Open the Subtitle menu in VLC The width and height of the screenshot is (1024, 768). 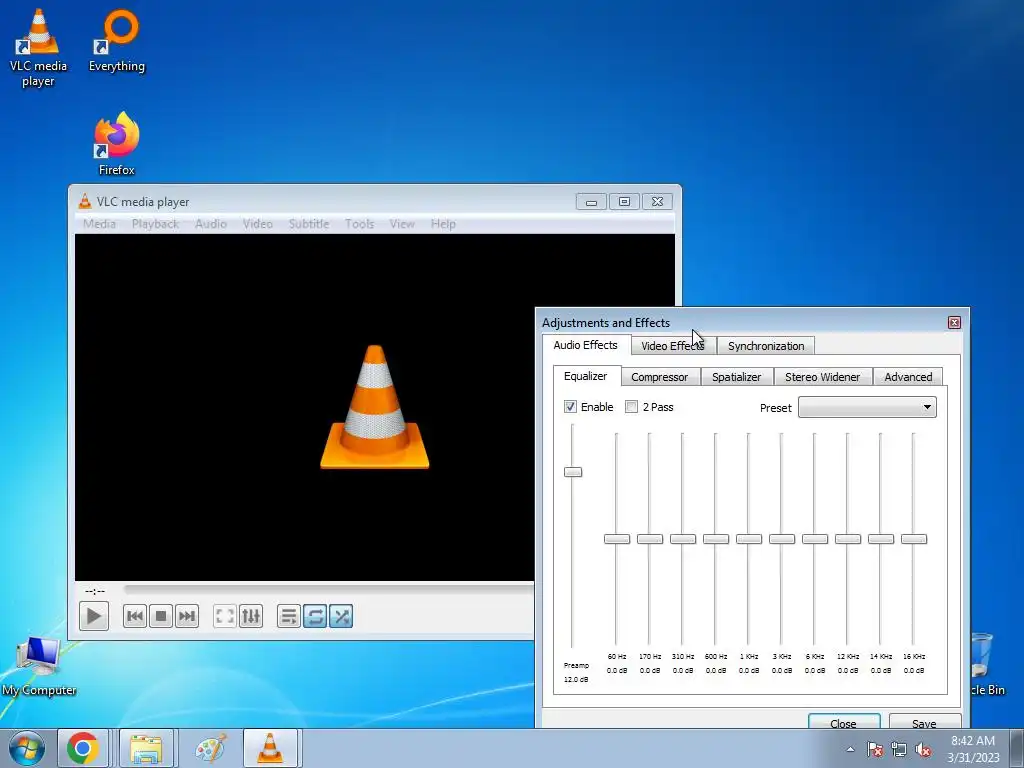coord(309,224)
